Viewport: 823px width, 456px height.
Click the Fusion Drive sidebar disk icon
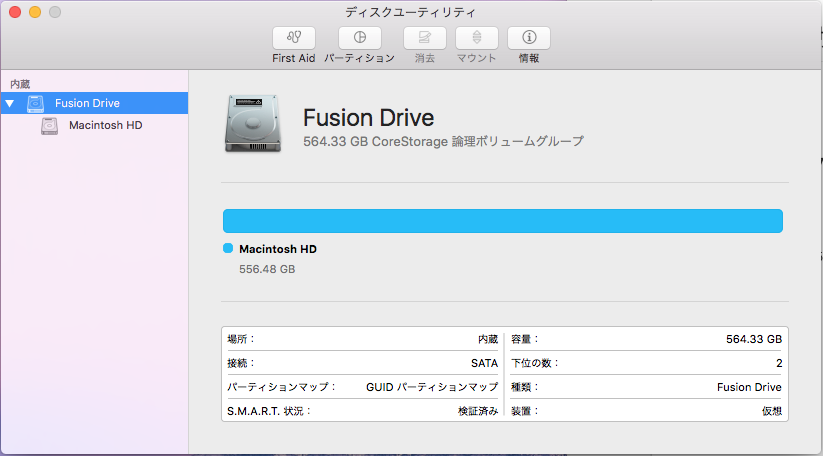point(36,103)
